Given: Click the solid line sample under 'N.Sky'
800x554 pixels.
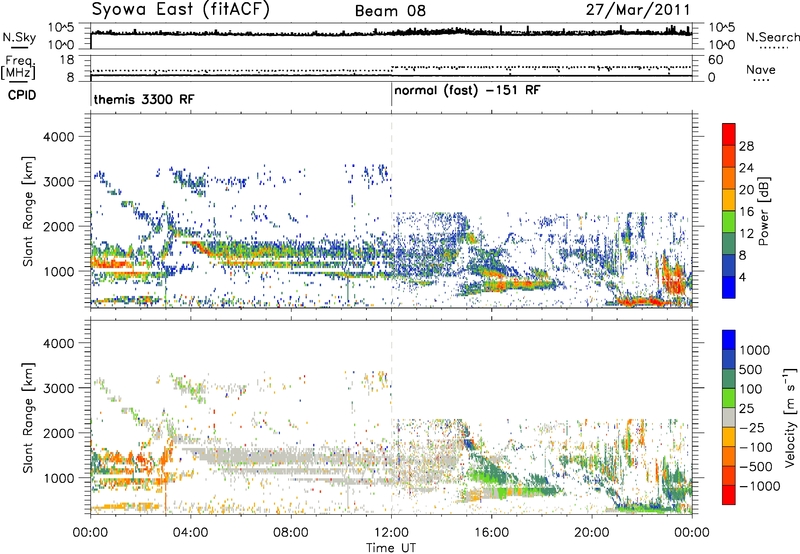Looking at the screenshot, I should (x=19, y=47).
